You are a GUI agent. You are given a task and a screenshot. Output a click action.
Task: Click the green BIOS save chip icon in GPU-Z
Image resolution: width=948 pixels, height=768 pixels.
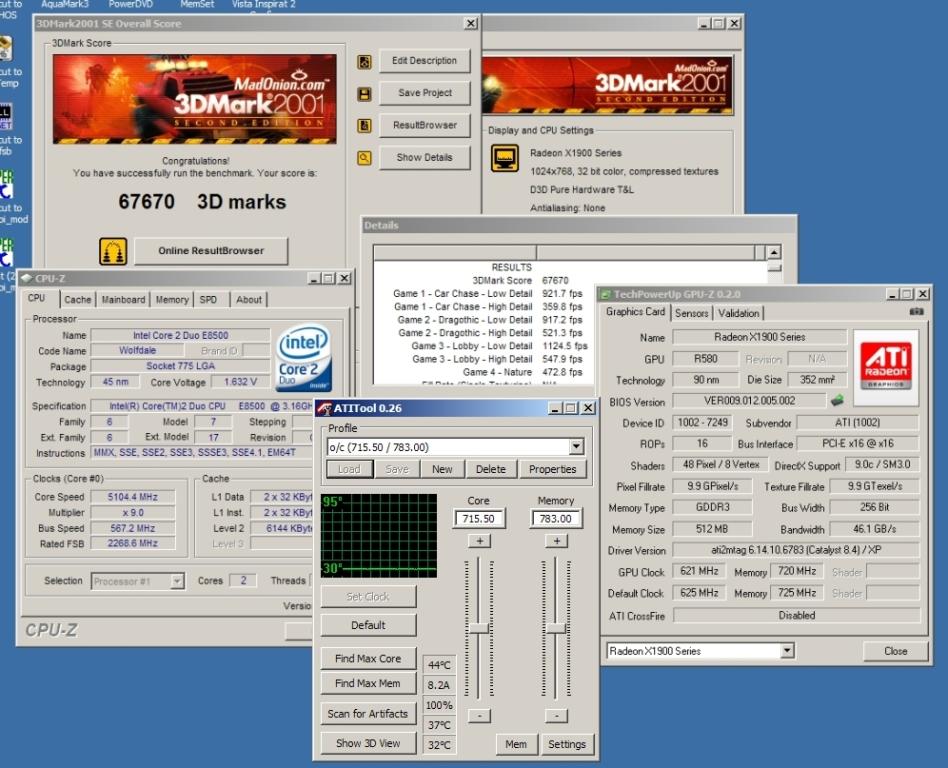coord(837,400)
